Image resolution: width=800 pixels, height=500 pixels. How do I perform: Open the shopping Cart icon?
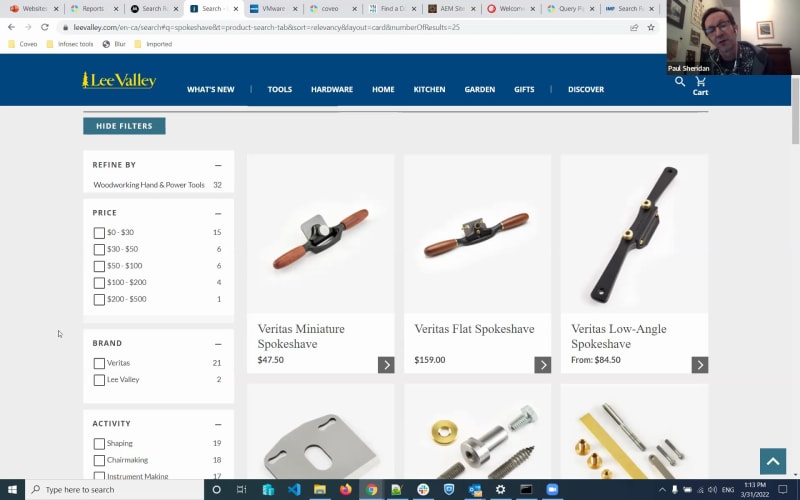point(700,85)
